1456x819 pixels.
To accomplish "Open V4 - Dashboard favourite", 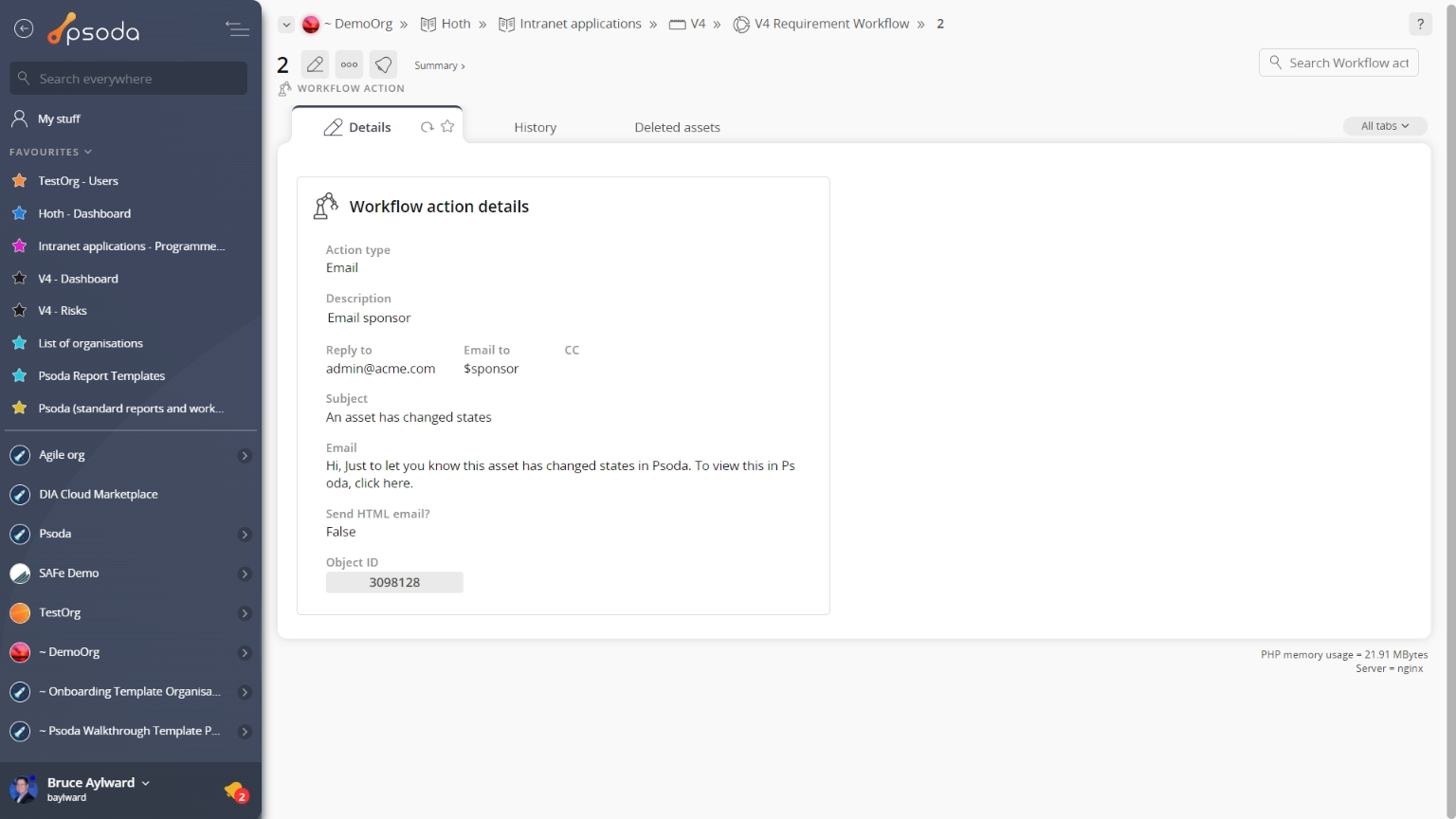I will [78, 279].
